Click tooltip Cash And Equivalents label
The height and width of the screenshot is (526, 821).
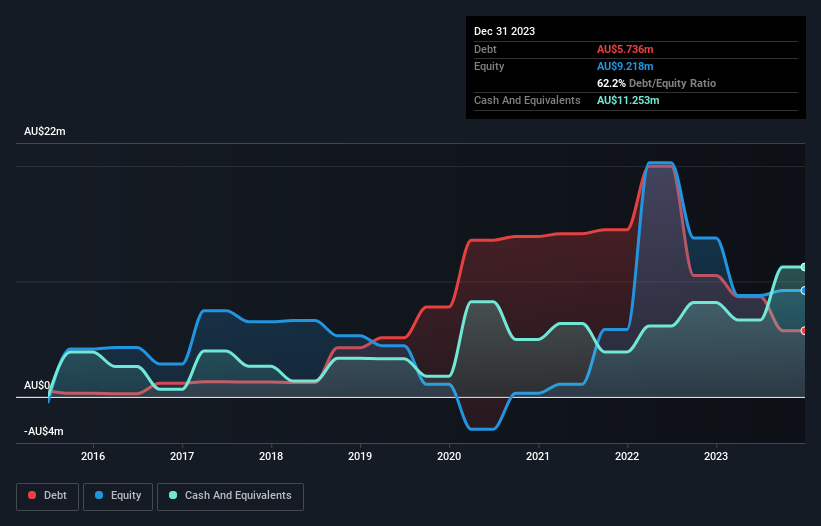pos(527,100)
